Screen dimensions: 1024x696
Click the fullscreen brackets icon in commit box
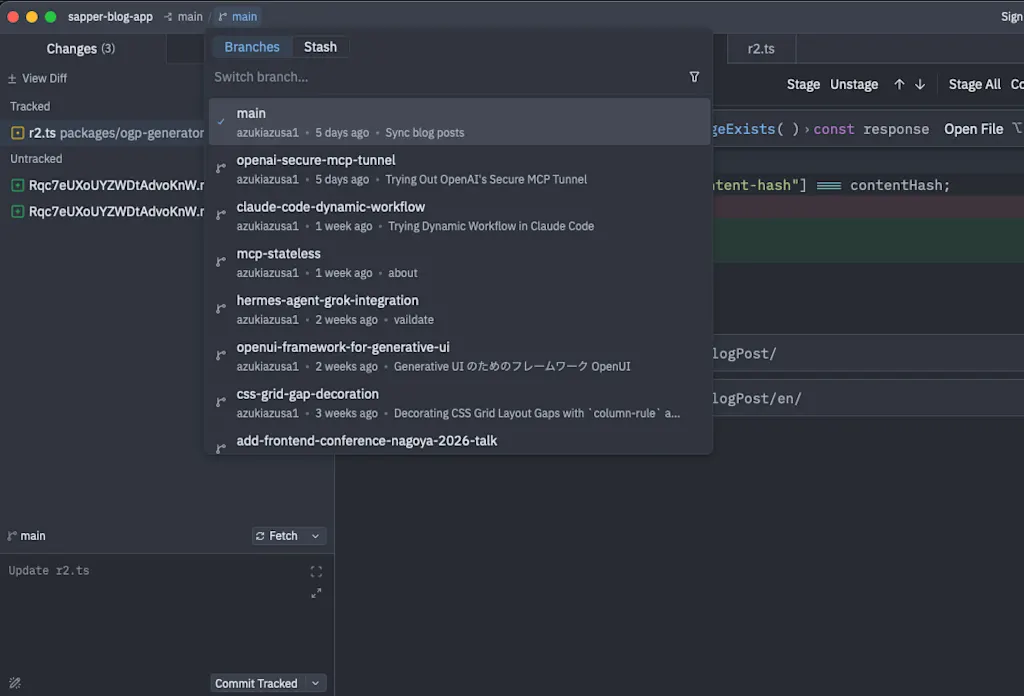point(316,572)
